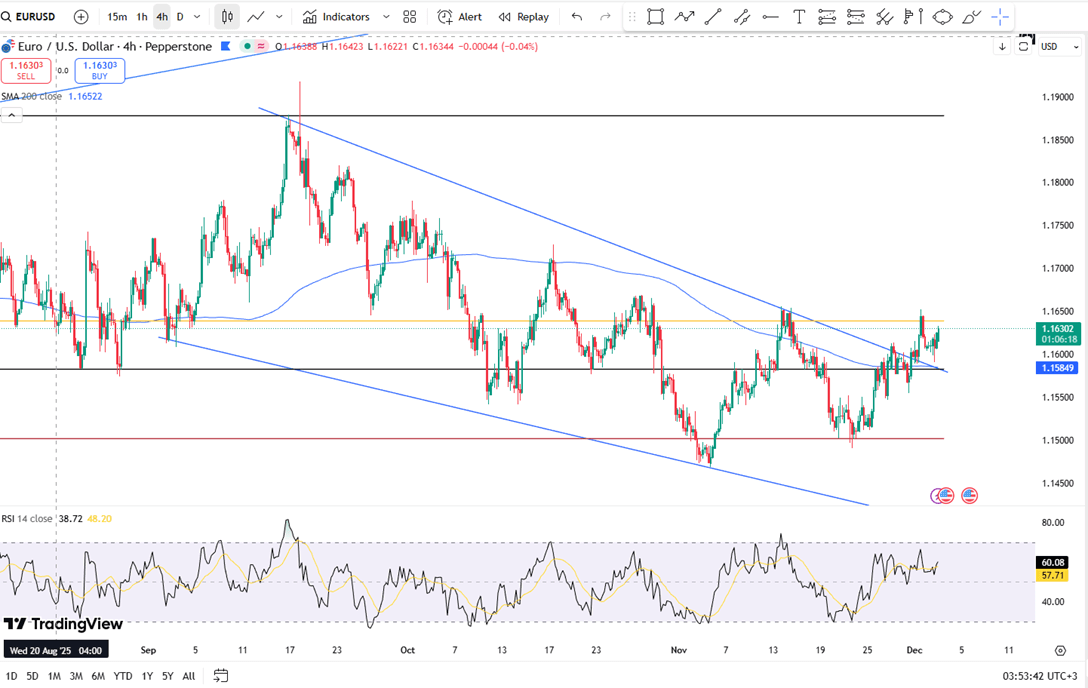1088x688 pixels.
Task: Activate the 4h timeframe
Action: coord(162,17)
